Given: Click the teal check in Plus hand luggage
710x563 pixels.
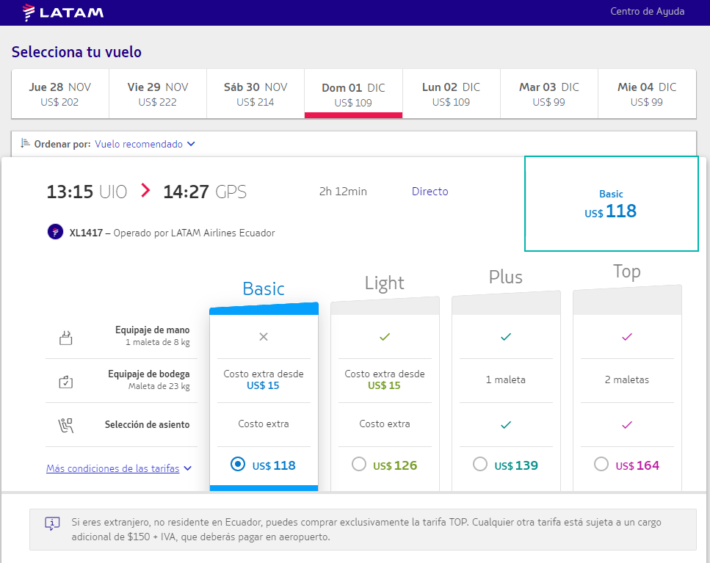Looking at the screenshot, I should tap(506, 337).
